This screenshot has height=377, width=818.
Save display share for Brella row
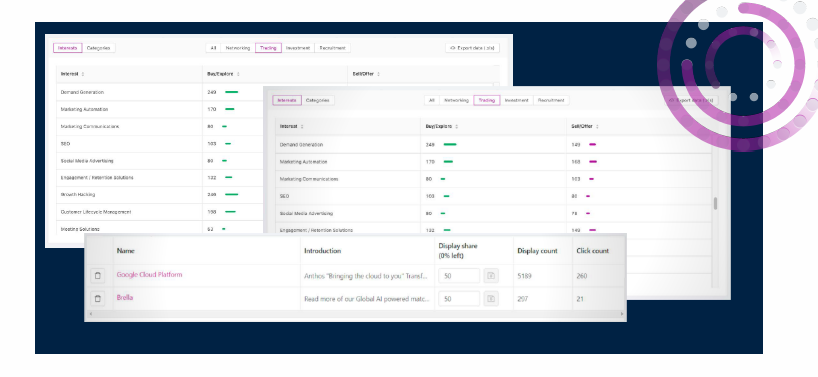[x=490, y=298]
